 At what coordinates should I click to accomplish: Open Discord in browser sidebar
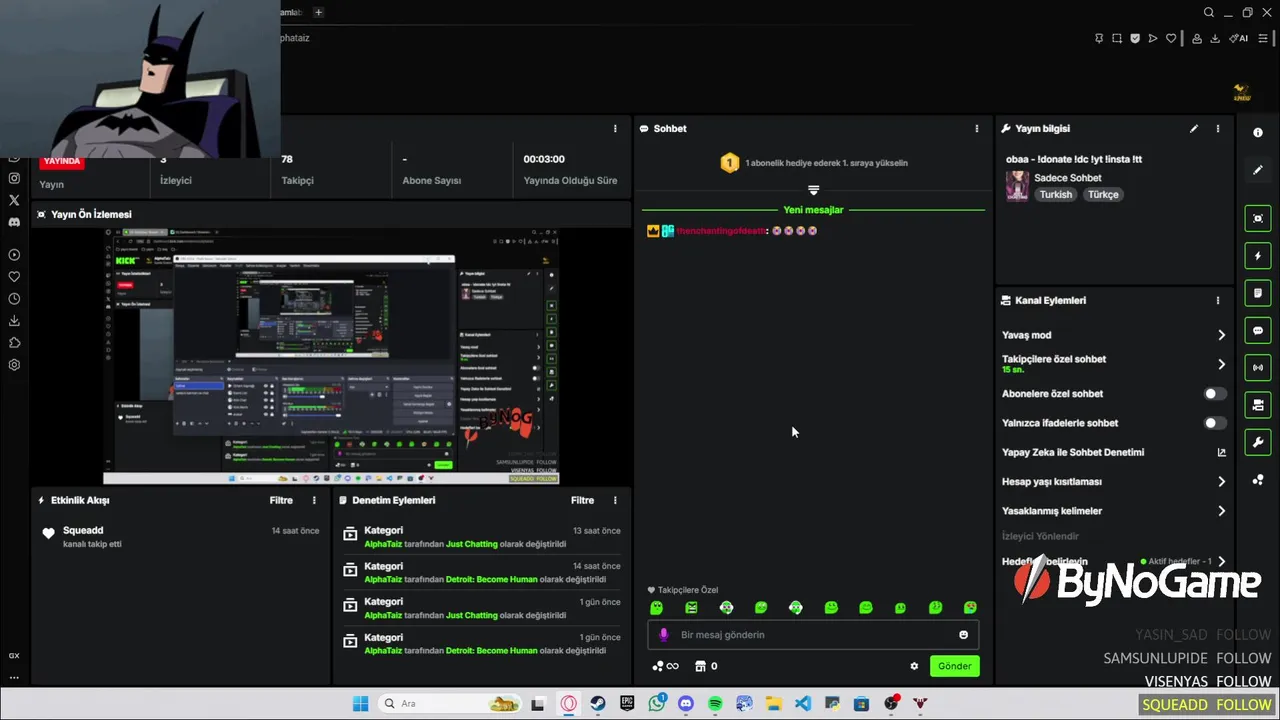(14, 222)
